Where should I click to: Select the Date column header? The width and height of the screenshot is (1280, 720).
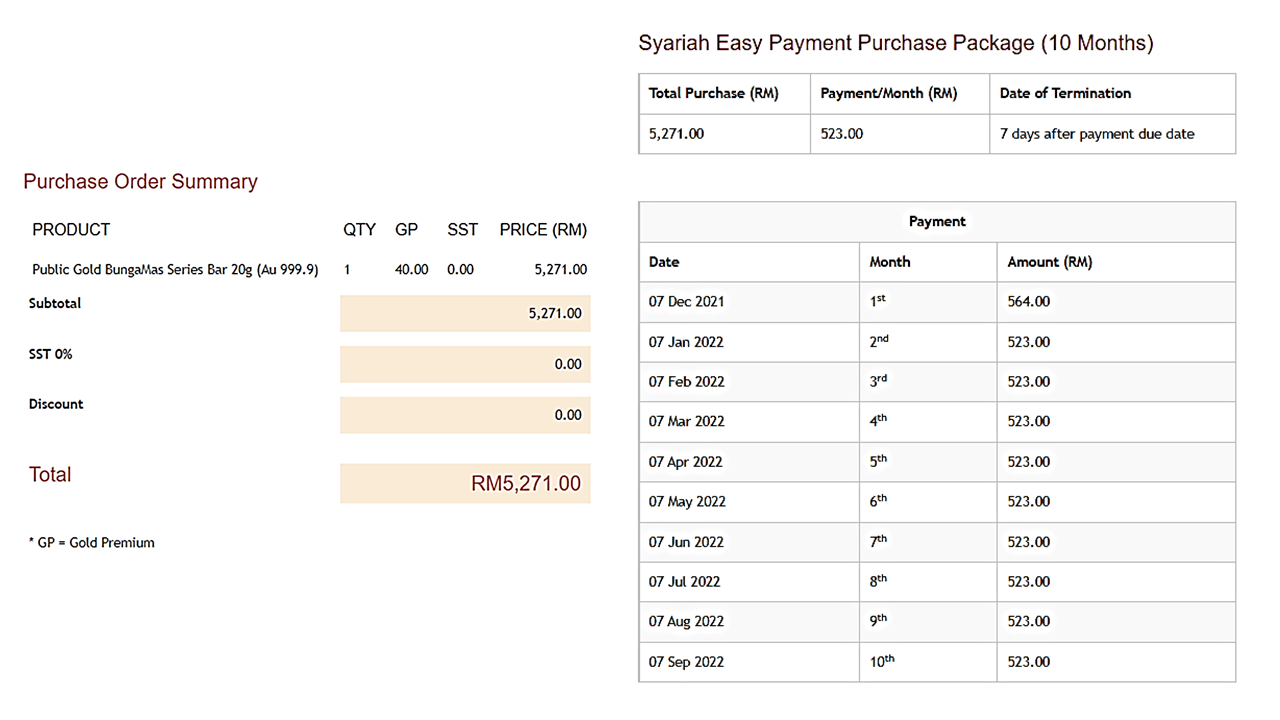[x=664, y=262]
